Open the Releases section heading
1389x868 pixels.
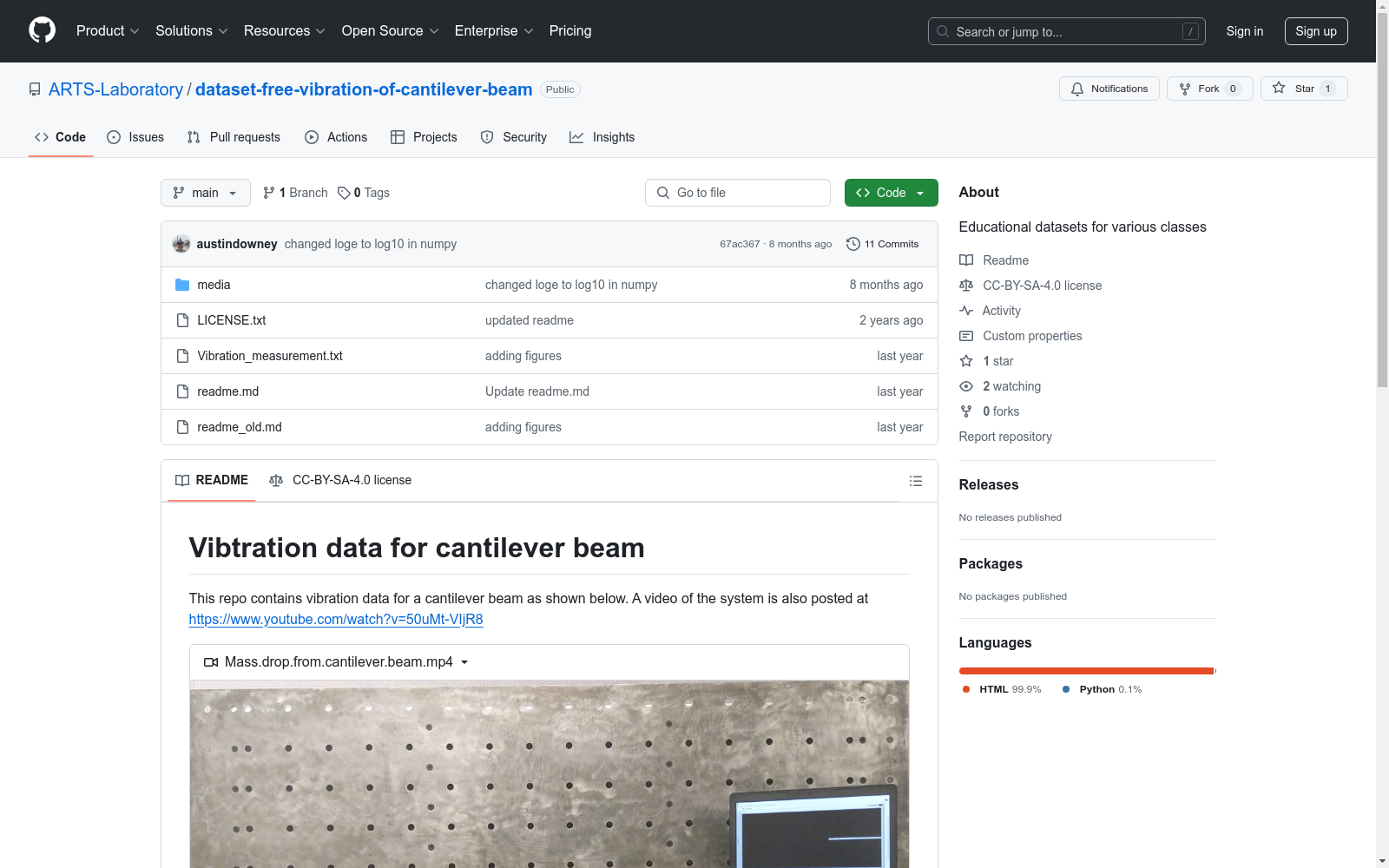coord(989,484)
